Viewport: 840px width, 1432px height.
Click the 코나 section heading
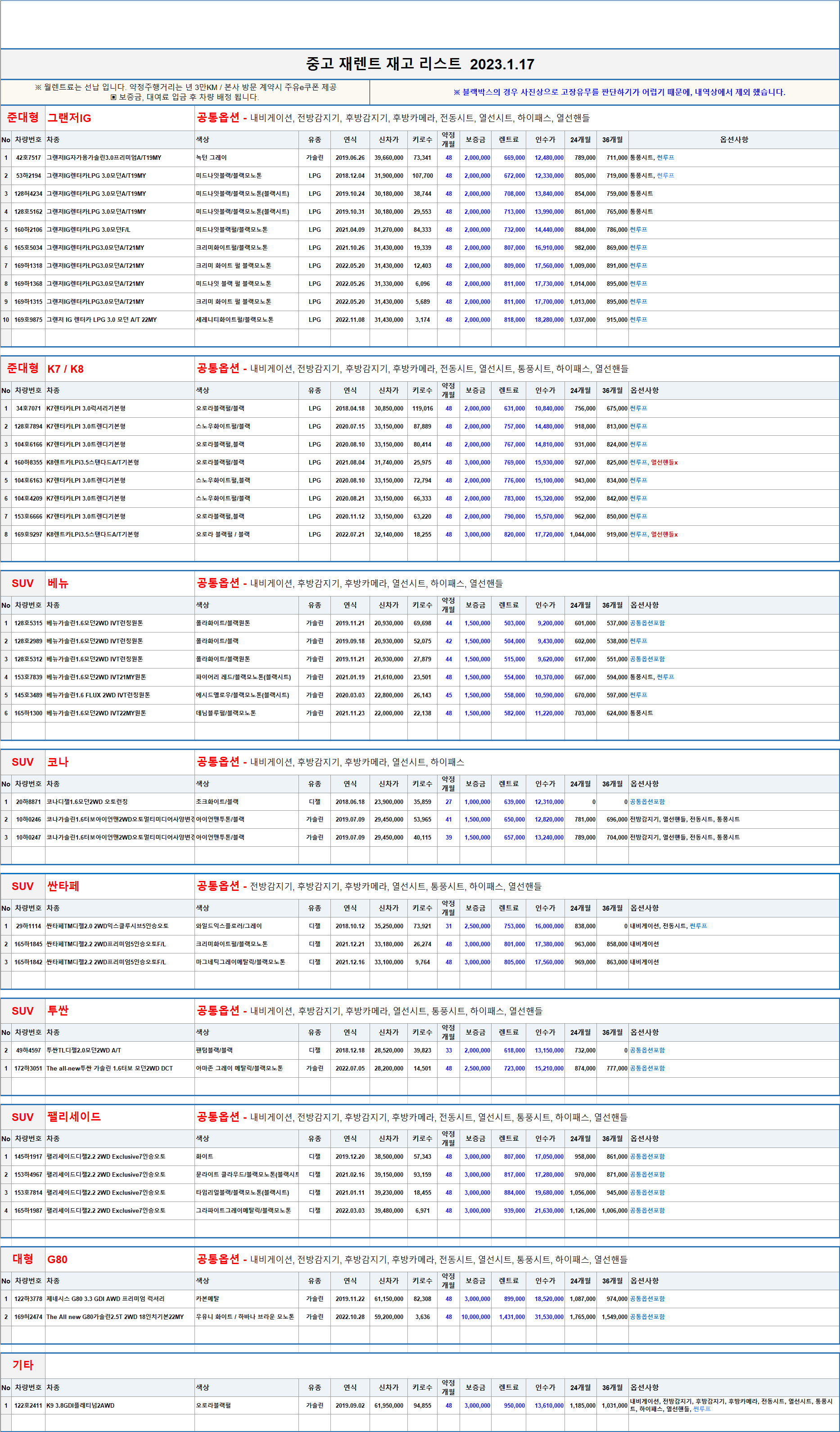pos(58,762)
